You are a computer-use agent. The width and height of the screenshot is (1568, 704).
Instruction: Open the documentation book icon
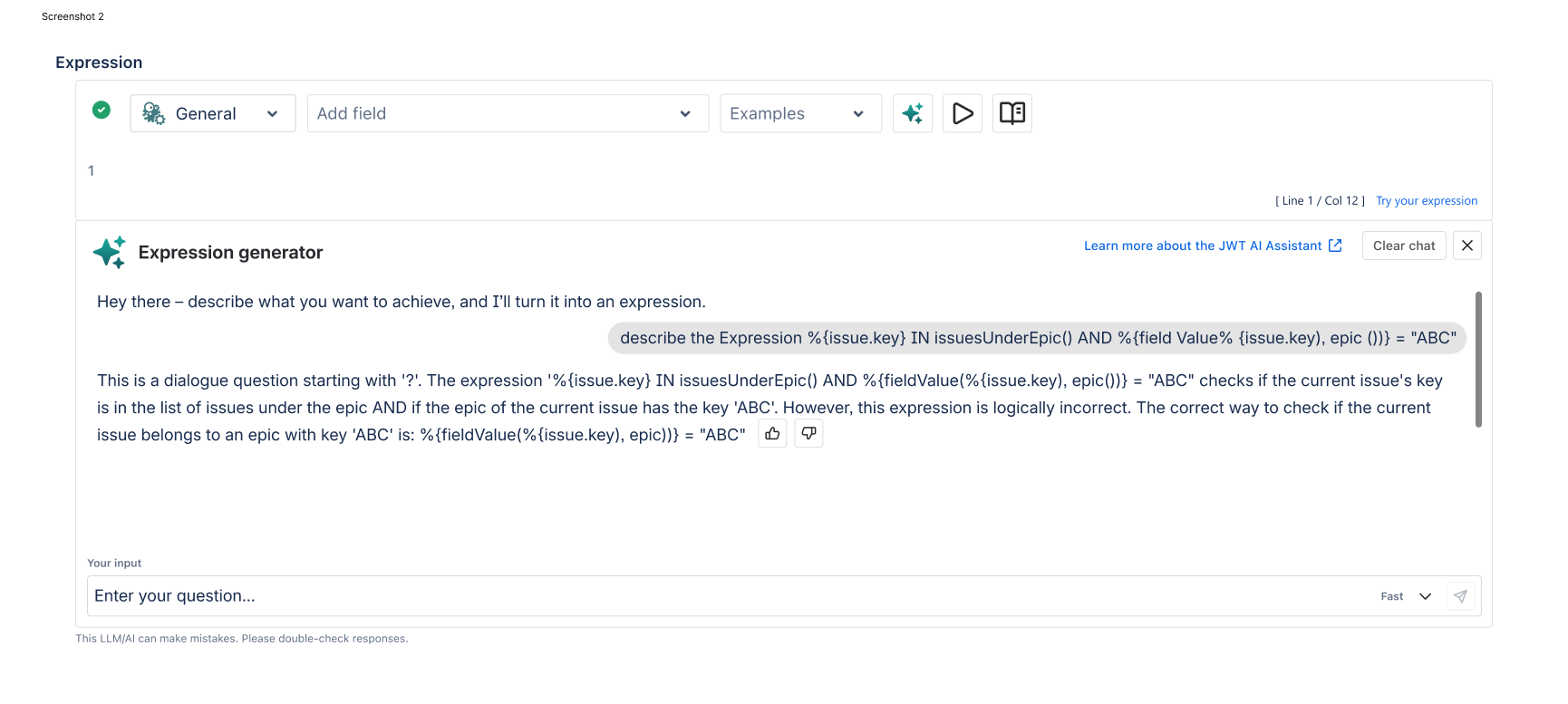point(1012,113)
